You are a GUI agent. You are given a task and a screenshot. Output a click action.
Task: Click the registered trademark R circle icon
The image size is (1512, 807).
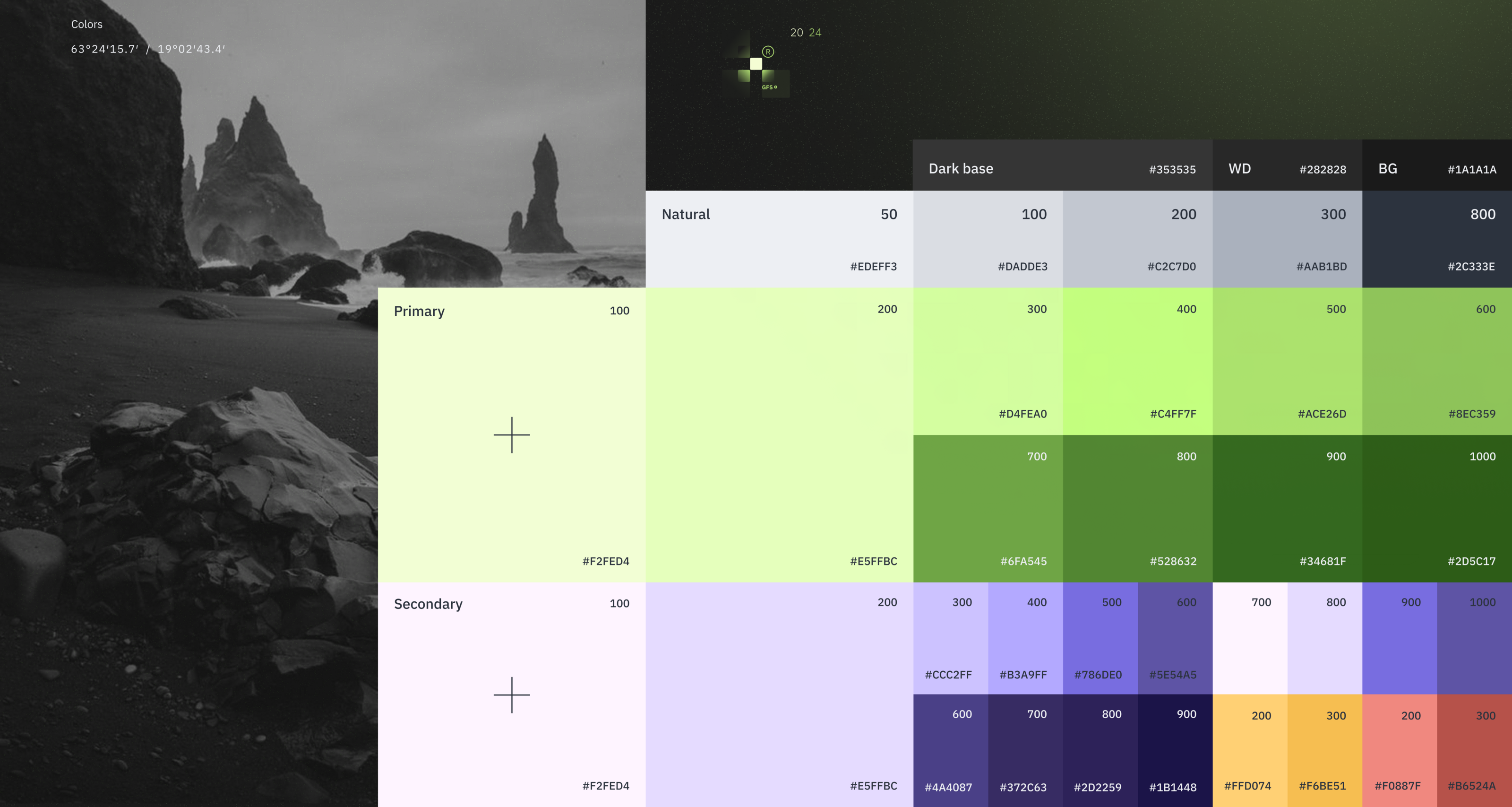768,52
